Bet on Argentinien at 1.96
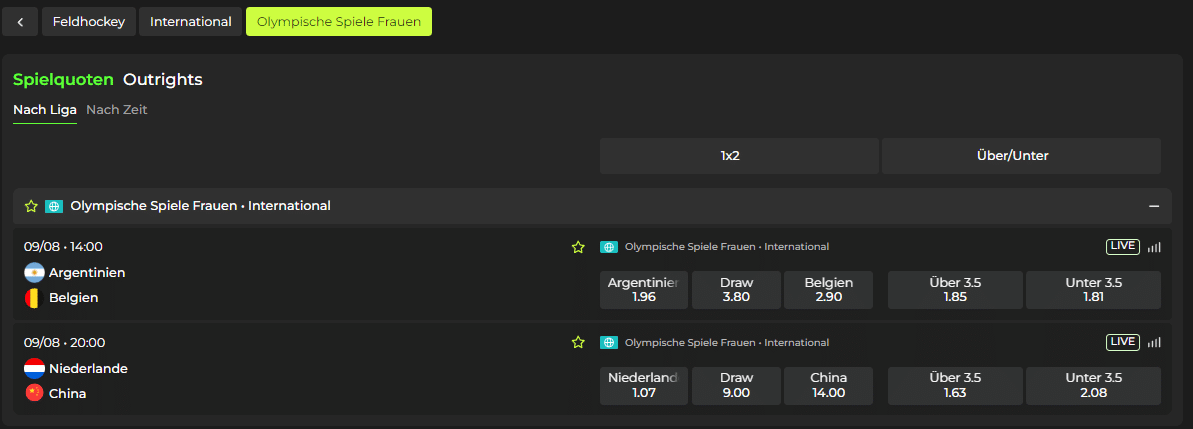This screenshot has height=429, width=1193. click(644, 290)
